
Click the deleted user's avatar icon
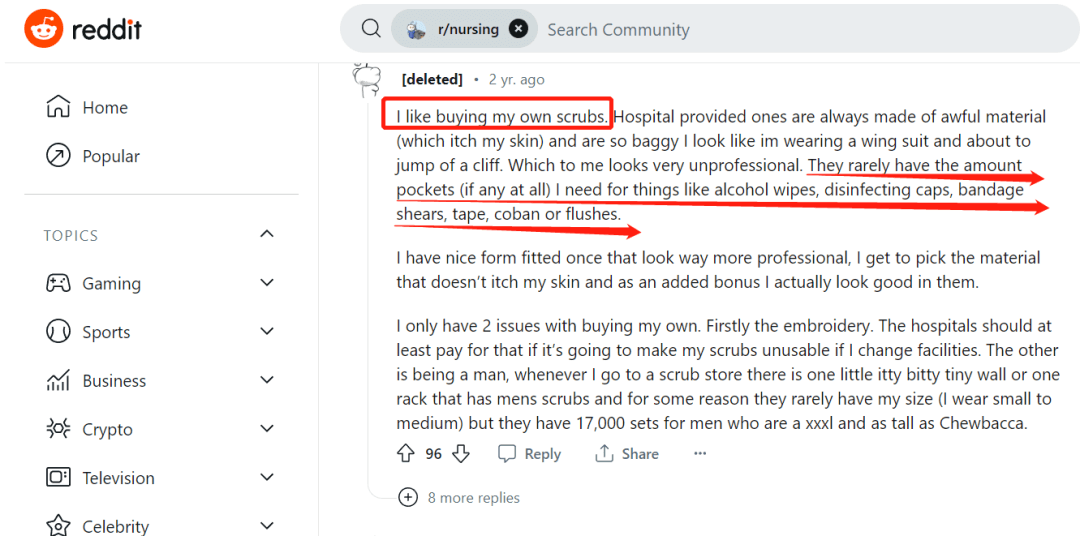tap(368, 77)
